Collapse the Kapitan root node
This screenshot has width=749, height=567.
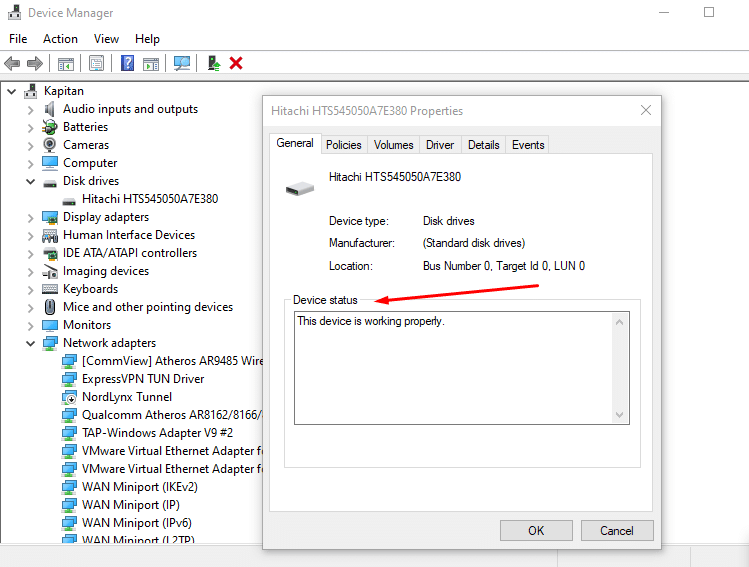(x=12, y=91)
